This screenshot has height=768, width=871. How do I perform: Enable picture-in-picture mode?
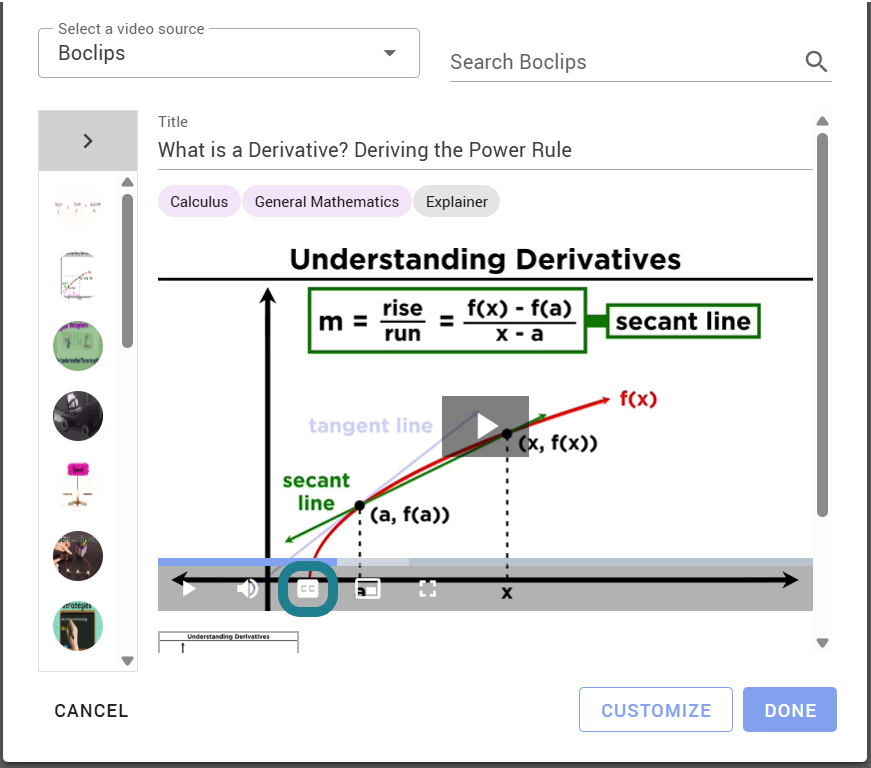click(368, 589)
